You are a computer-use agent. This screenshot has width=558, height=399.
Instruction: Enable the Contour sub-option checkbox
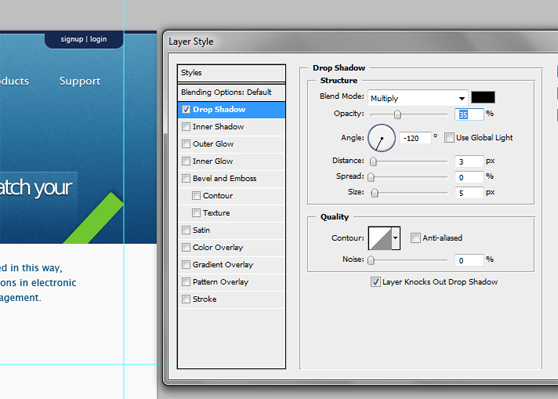pyautogui.click(x=196, y=195)
